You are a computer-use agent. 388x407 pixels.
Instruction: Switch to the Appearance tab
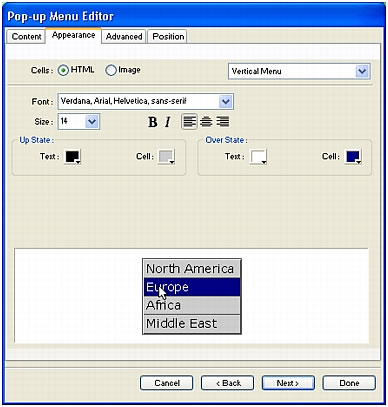tap(73, 35)
